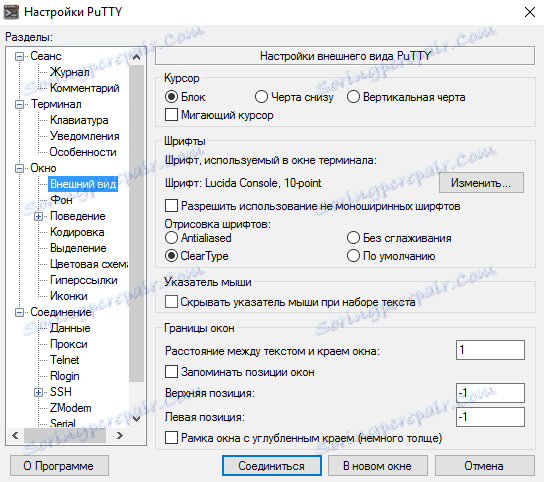Click the В новом окне button

(378, 466)
